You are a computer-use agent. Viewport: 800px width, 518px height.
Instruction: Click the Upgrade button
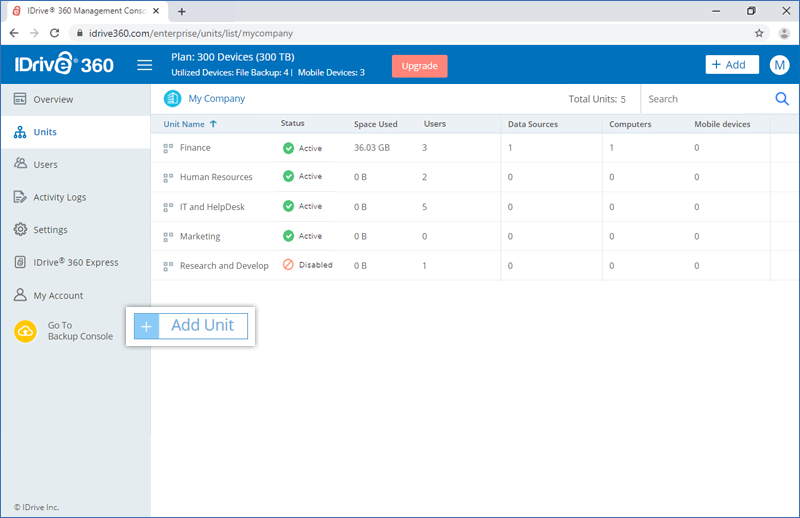point(419,66)
